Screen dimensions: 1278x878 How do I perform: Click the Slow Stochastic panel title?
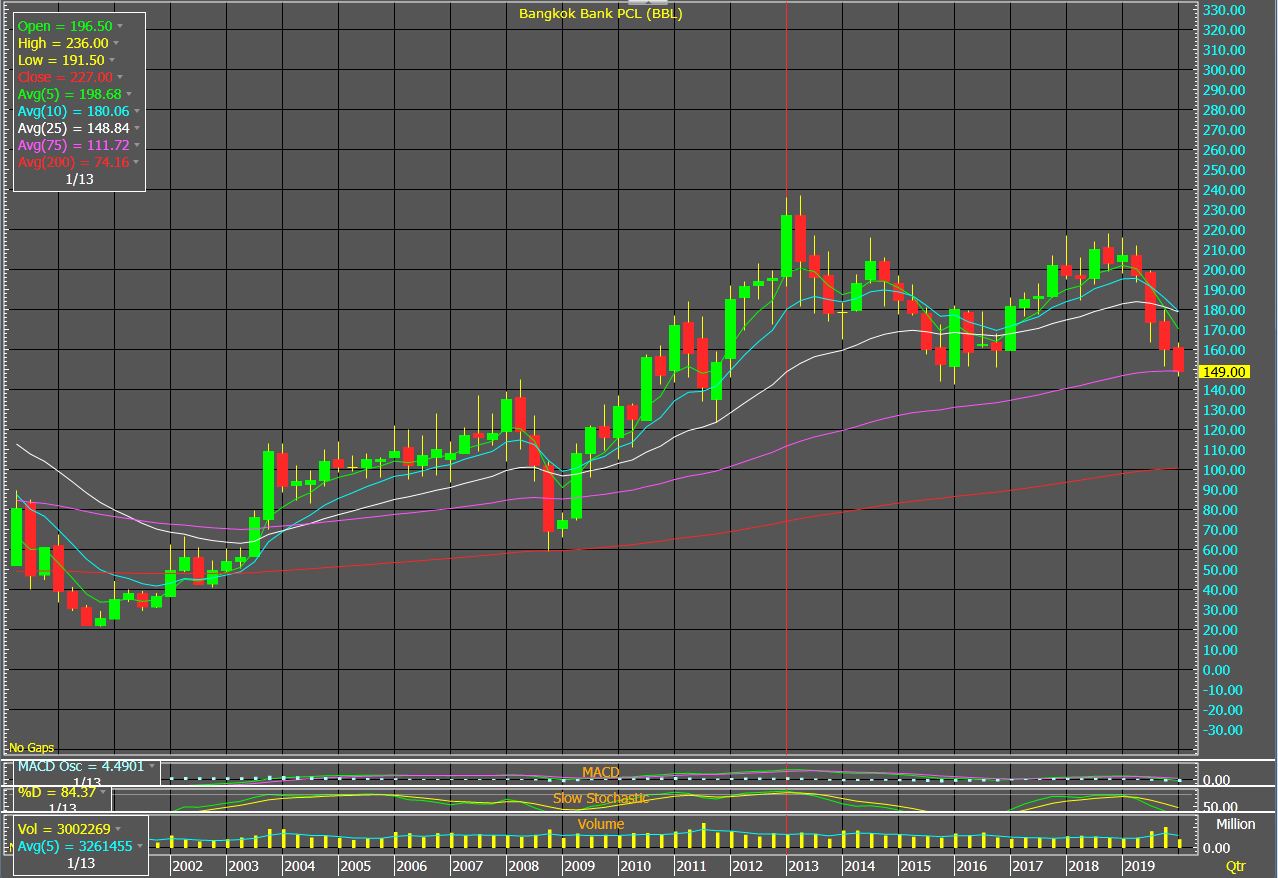click(x=601, y=798)
